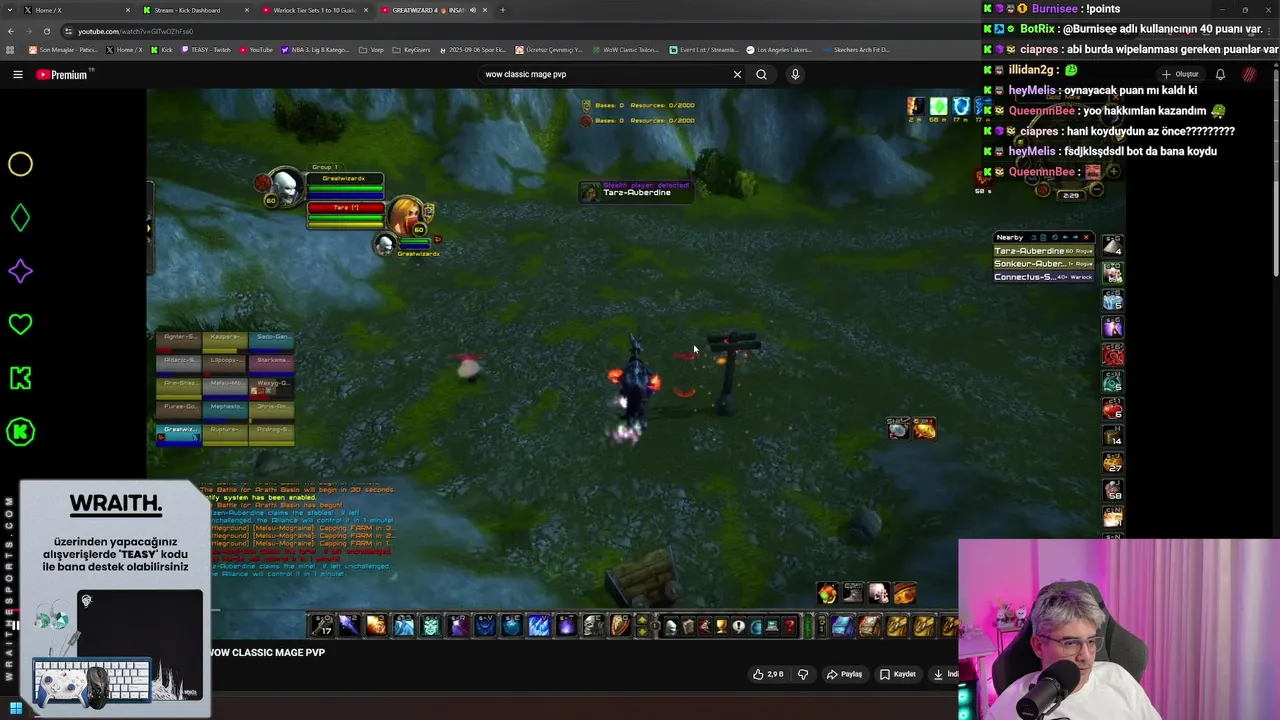The image size is (1280, 720).
Task: Start voice search with the microphone icon
Action: (795, 74)
